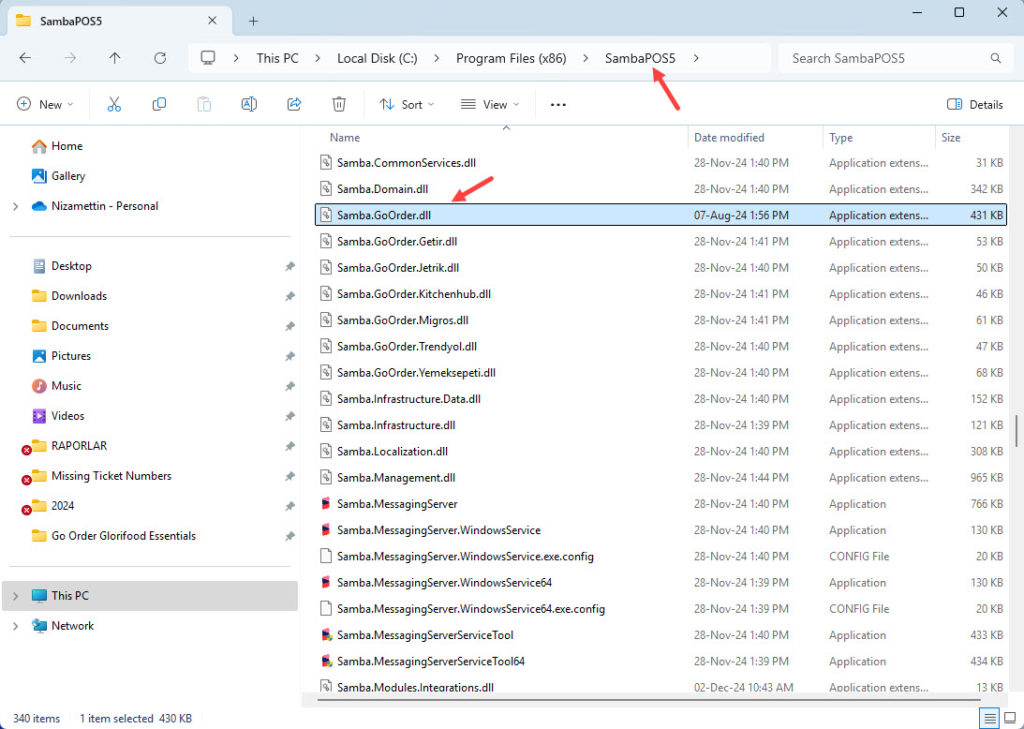Navigate to This PC in breadcrumb
The image size is (1024, 729).
click(278, 58)
